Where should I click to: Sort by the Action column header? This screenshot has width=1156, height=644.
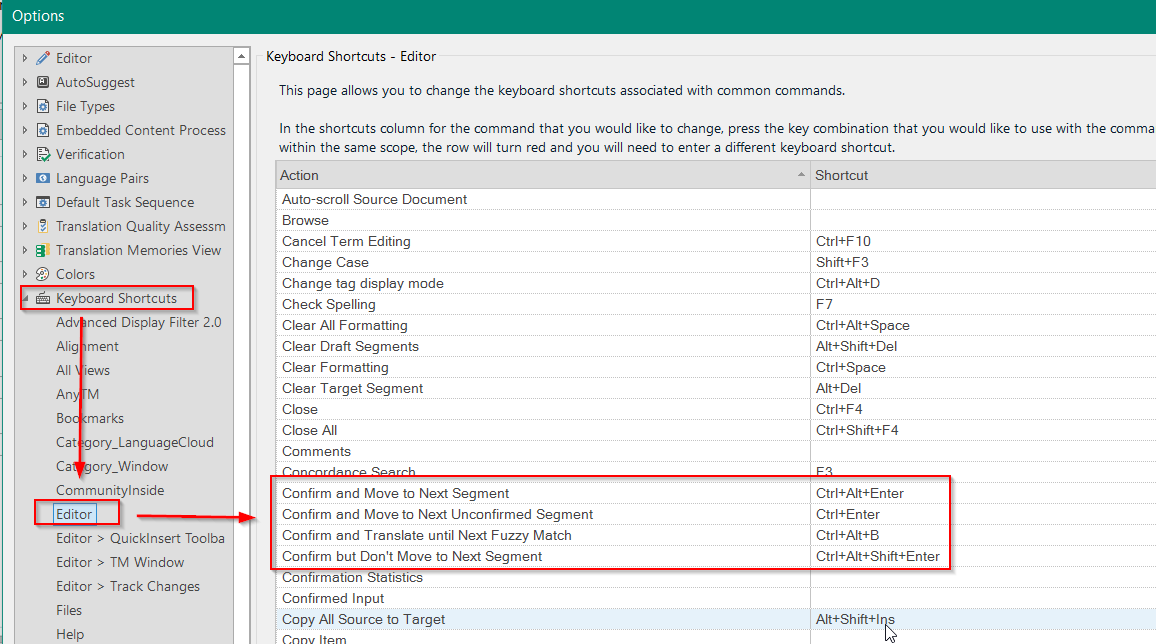click(x=543, y=175)
